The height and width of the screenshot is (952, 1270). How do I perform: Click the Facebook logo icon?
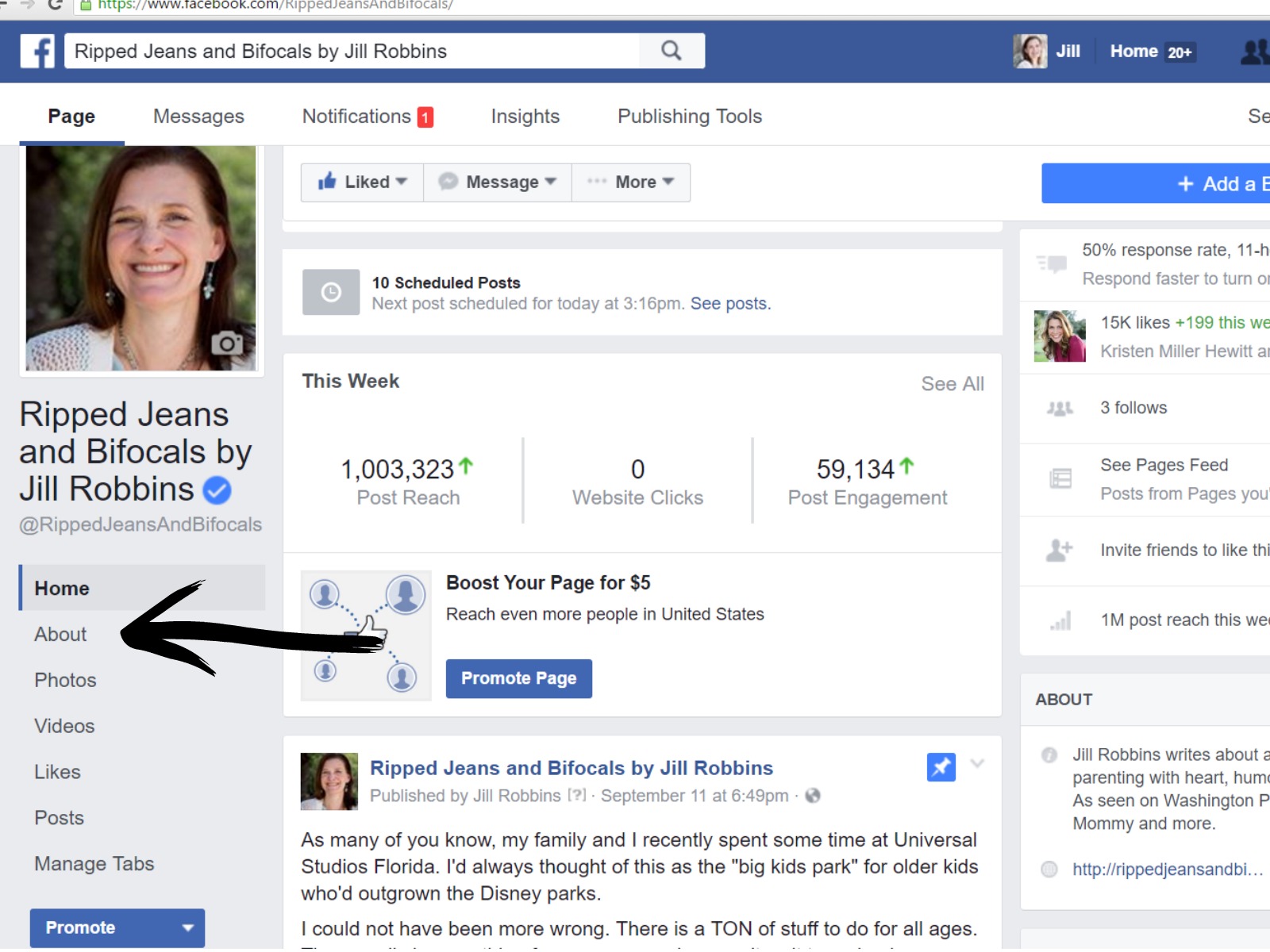coord(37,52)
